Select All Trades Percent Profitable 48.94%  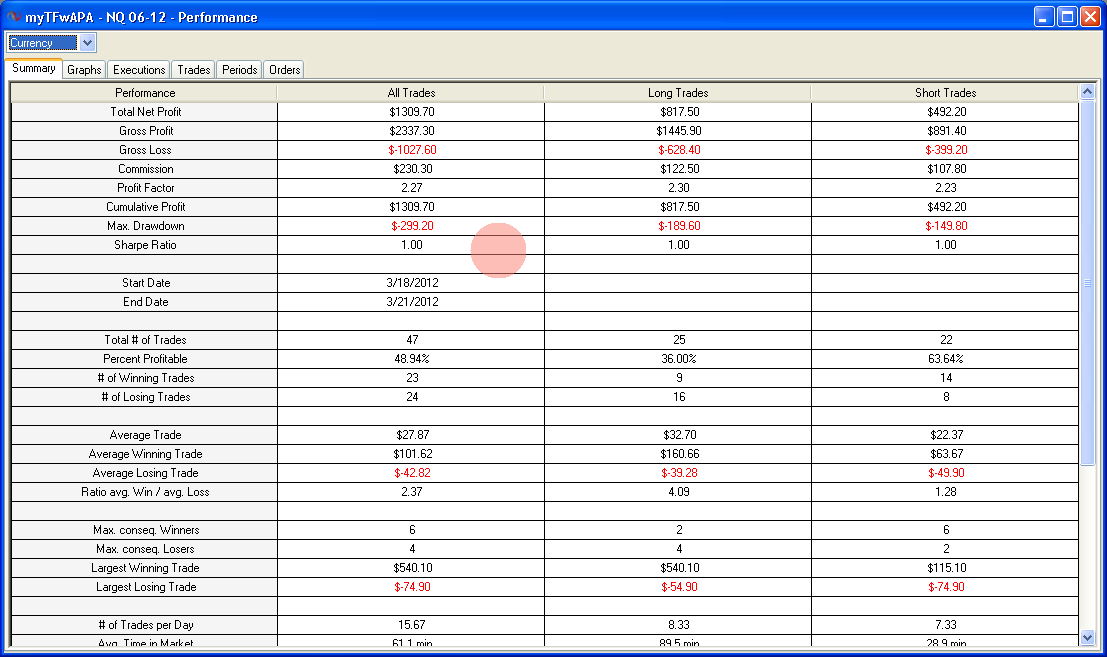[x=412, y=359]
